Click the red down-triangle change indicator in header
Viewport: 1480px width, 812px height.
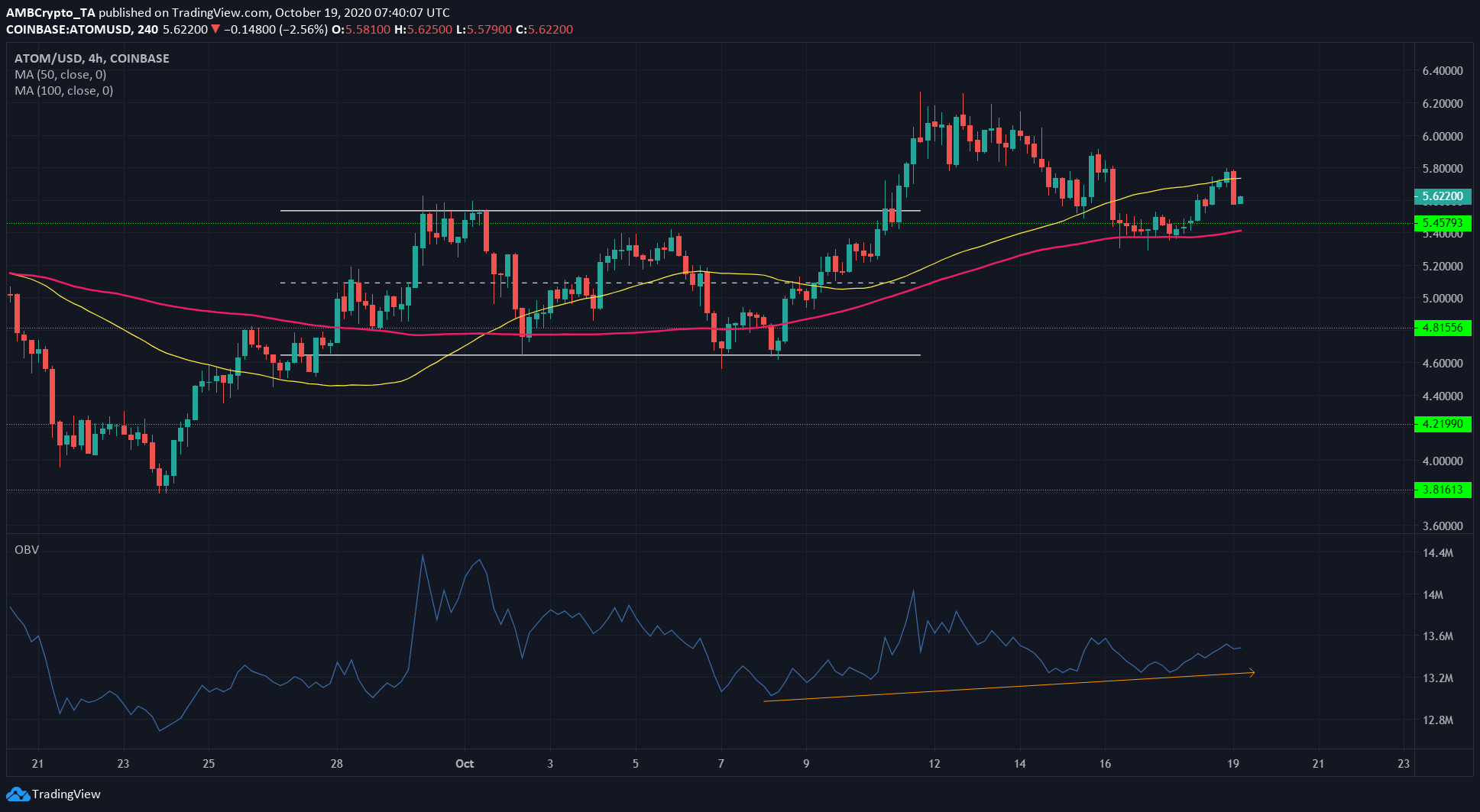point(215,30)
